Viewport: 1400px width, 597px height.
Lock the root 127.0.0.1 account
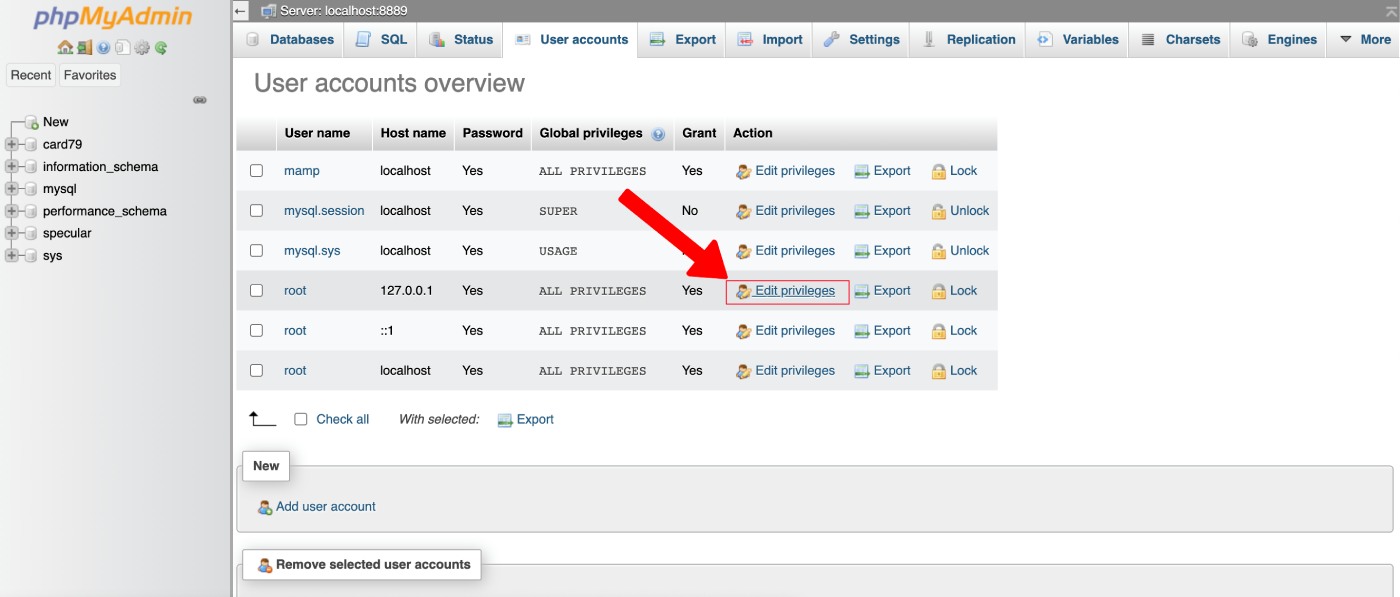click(954, 291)
